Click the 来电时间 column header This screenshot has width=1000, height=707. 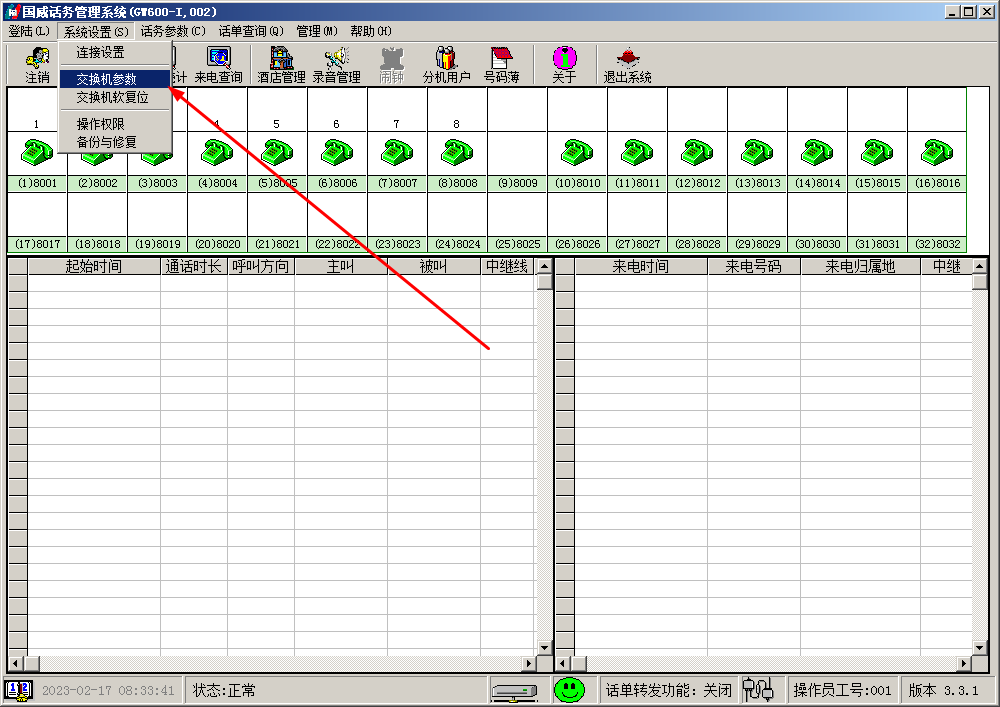(641, 266)
